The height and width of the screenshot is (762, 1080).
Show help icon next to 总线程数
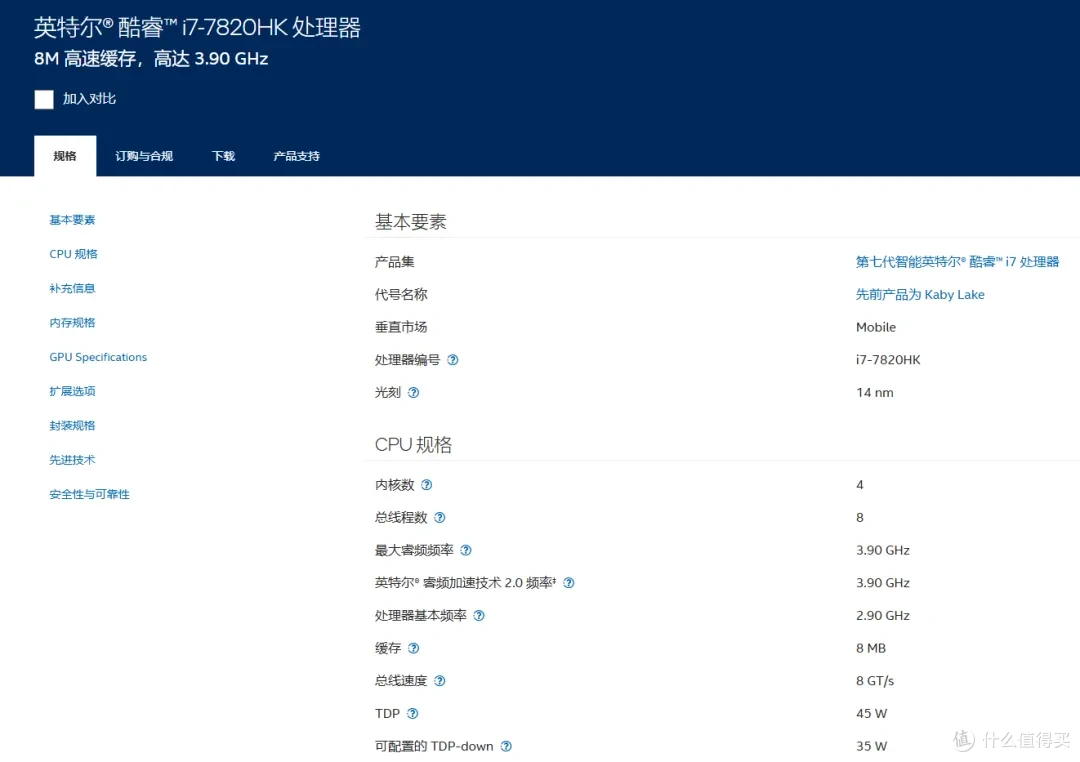pos(439,517)
